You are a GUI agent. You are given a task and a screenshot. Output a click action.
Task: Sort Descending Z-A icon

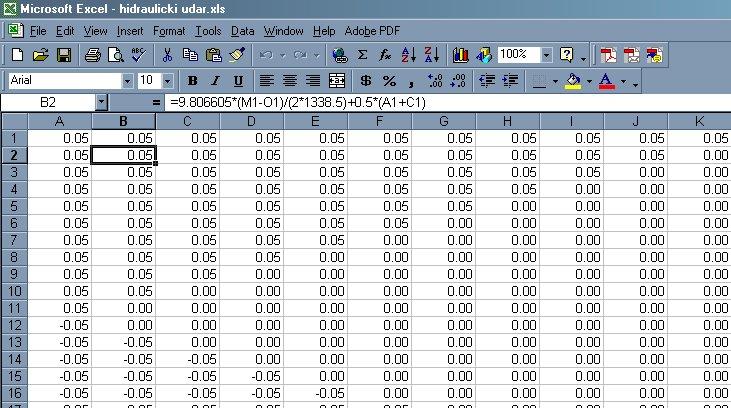[432, 55]
